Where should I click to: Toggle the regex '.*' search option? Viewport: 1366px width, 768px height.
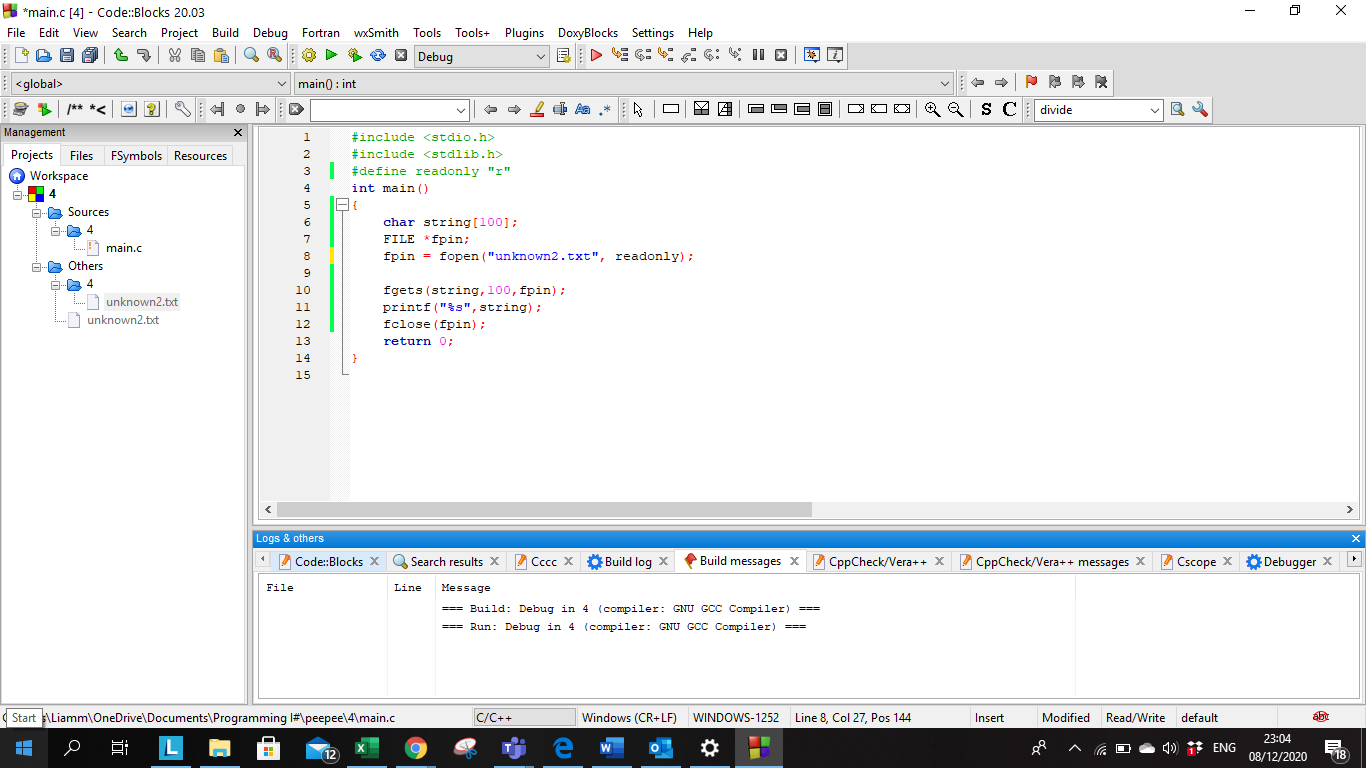tap(605, 110)
